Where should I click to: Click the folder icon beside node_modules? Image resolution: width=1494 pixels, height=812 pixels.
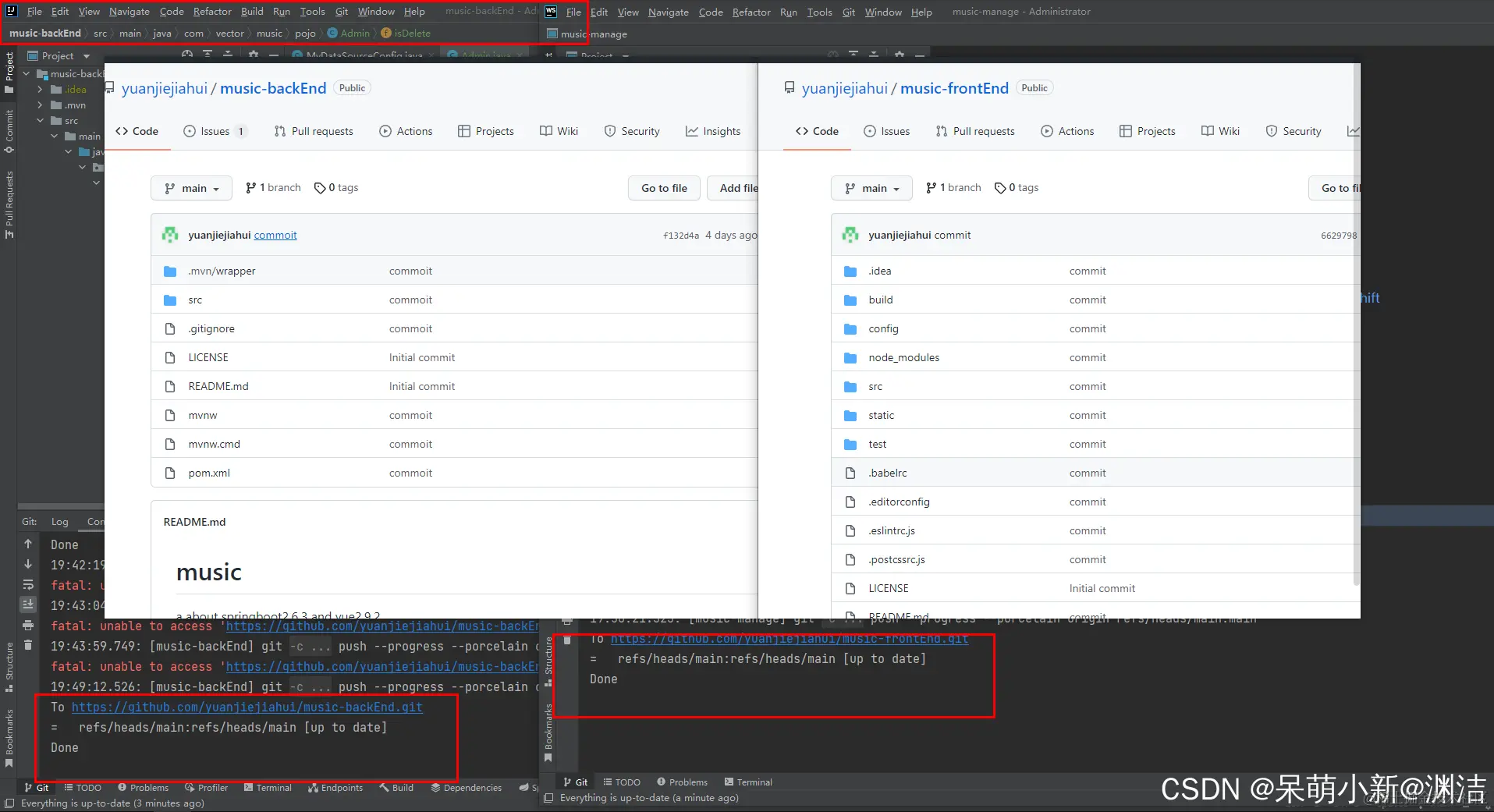(850, 358)
